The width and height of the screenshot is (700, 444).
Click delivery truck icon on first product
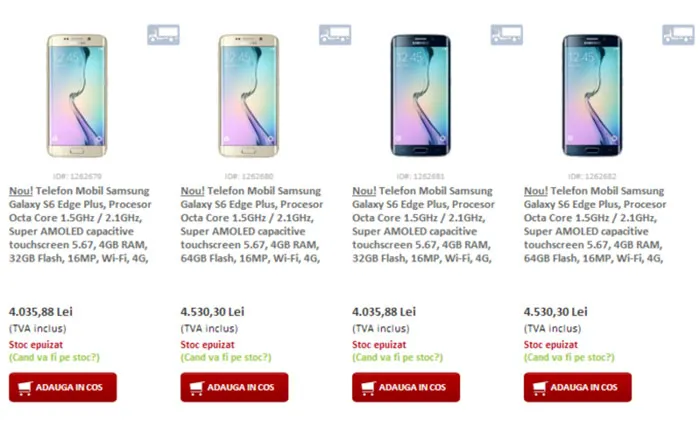[x=163, y=35]
